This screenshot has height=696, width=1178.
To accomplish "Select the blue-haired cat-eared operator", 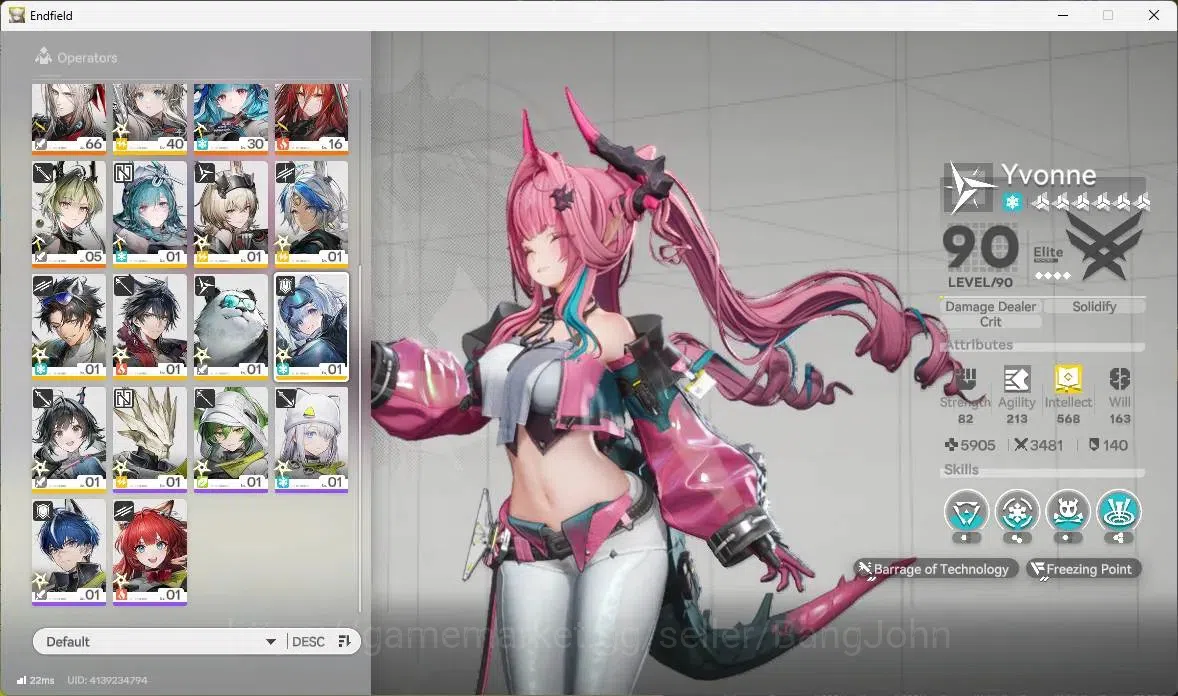I will click(x=69, y=552).
